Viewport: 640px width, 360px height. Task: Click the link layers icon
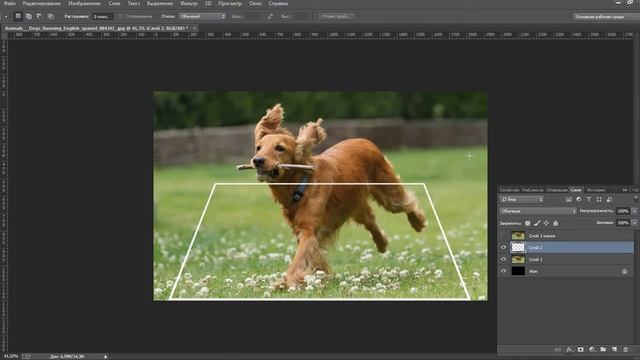[x=558, y=350]
